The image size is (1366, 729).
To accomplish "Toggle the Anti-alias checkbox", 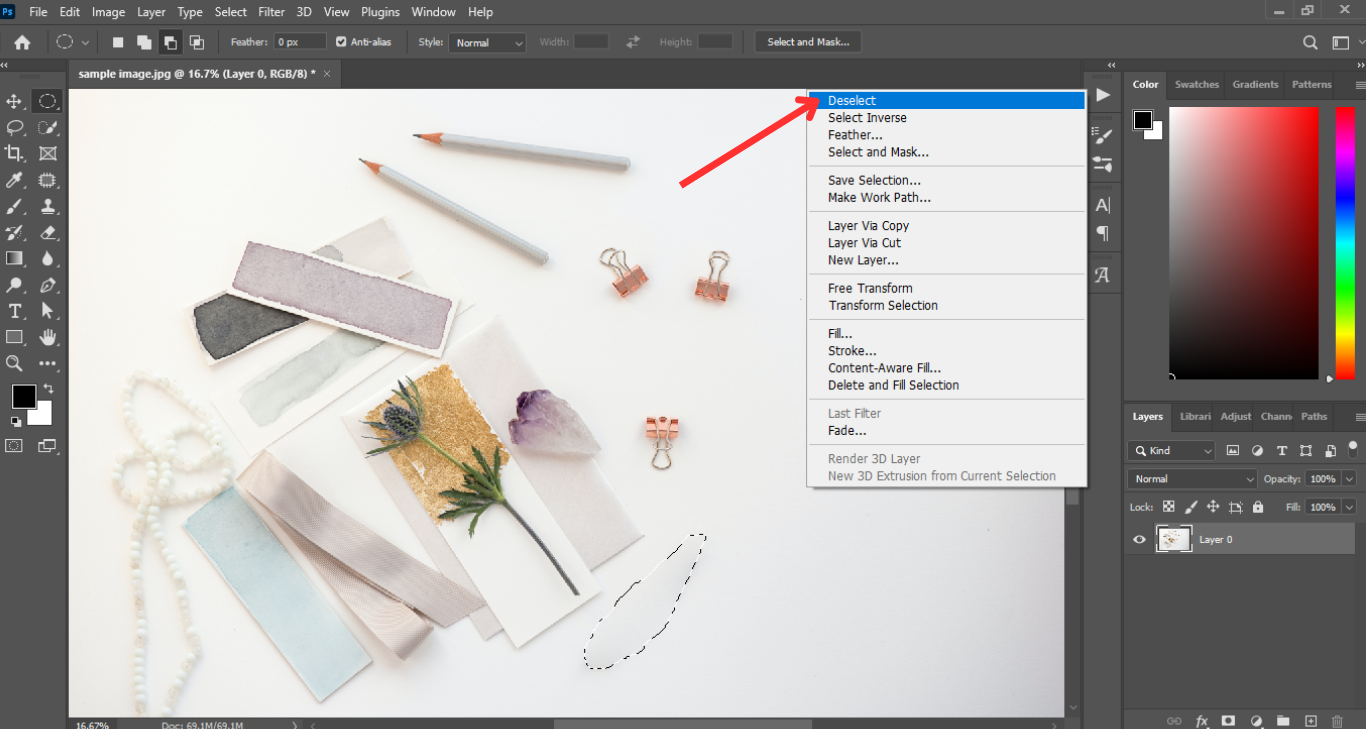I will pyautogui.click(x=341, y=42).
